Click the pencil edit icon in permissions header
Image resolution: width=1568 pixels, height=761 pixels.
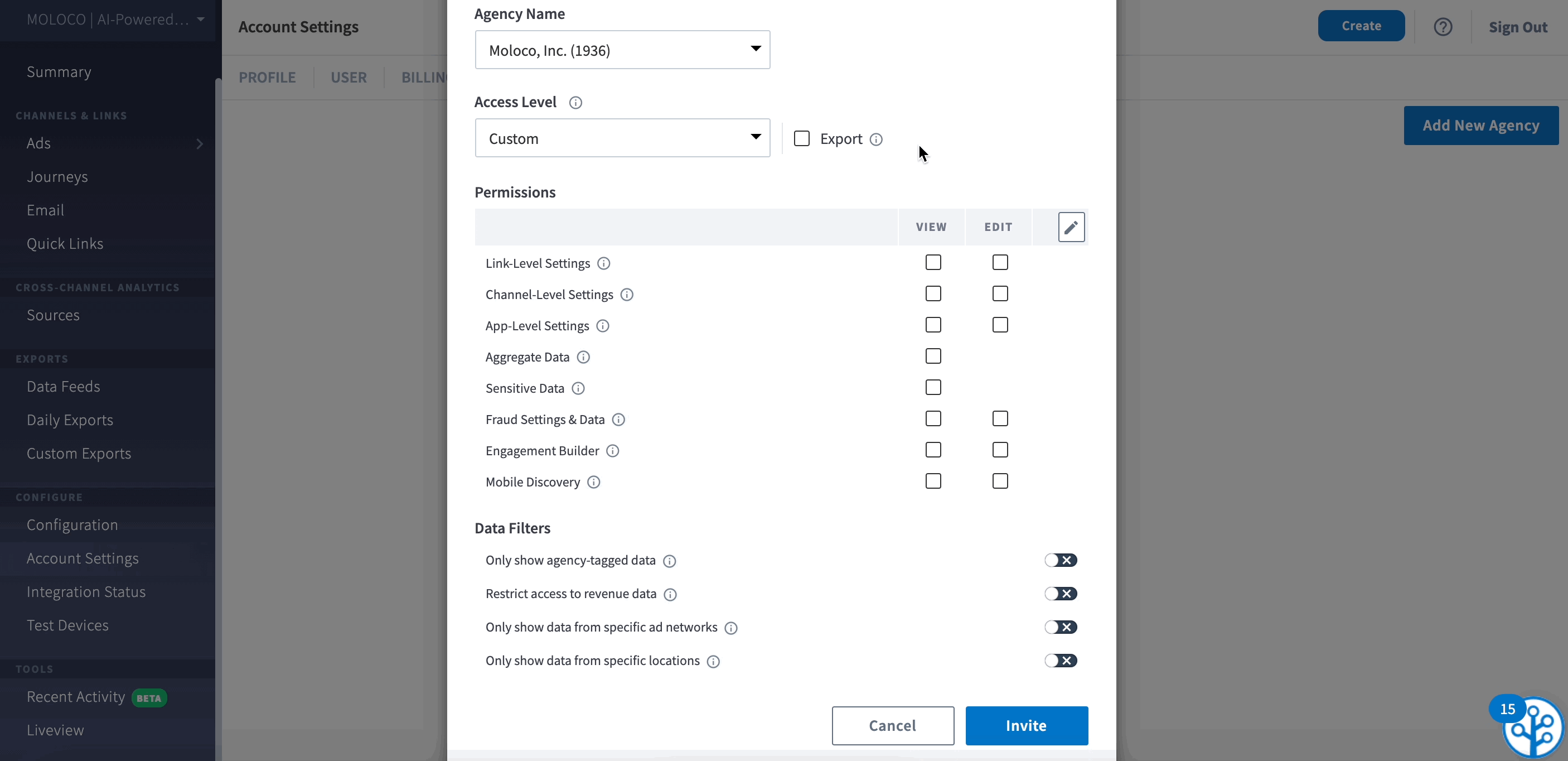[1071, 227]
